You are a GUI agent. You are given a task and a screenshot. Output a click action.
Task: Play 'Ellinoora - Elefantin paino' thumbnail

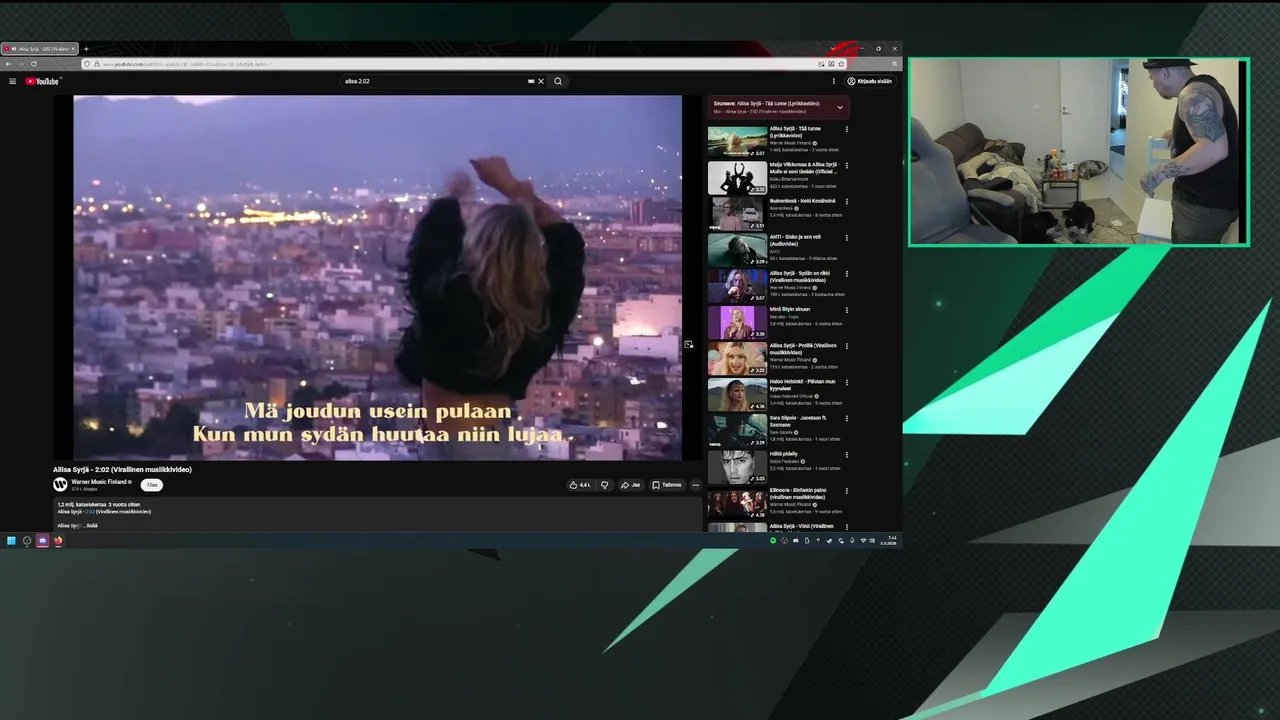tap(737, 503)
